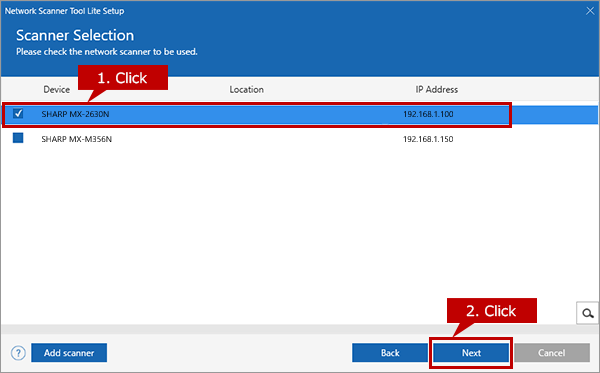The image size is (600, 373).
Task: Open help with the question mark icon
Action: [18, 353]
